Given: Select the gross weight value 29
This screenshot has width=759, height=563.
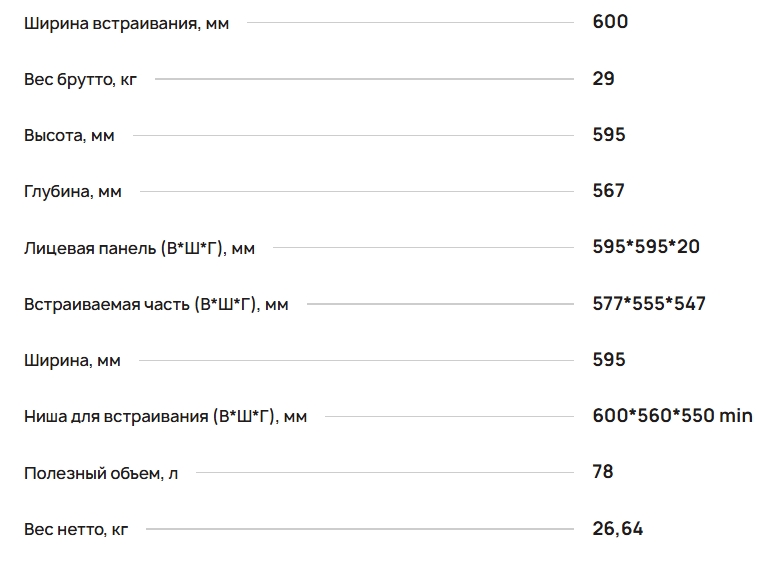Looking at the screenshot, I should pyautogui.click(x=603, y=78).
